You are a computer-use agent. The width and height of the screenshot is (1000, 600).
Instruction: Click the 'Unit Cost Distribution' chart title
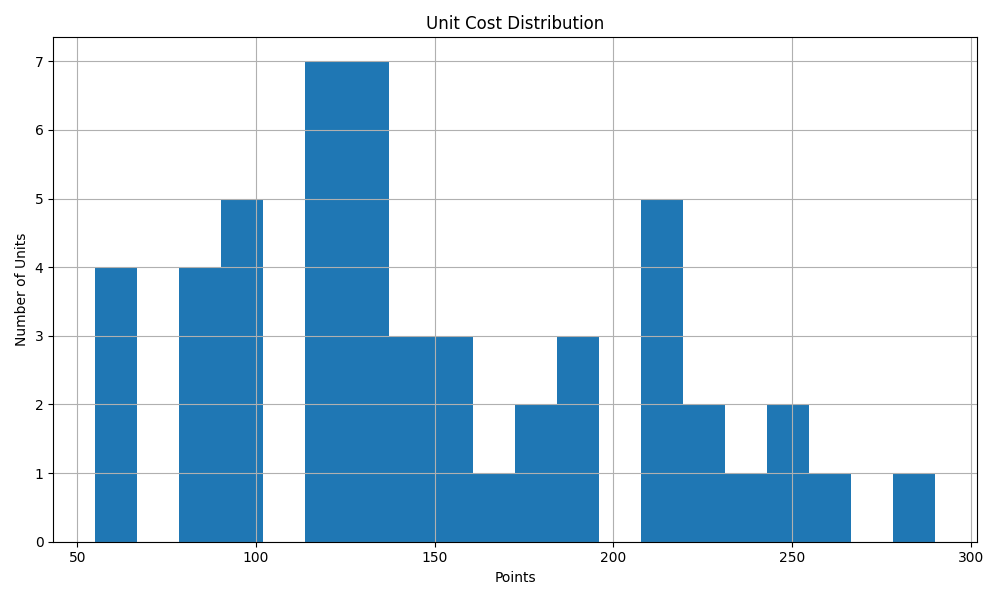(514, 23)
